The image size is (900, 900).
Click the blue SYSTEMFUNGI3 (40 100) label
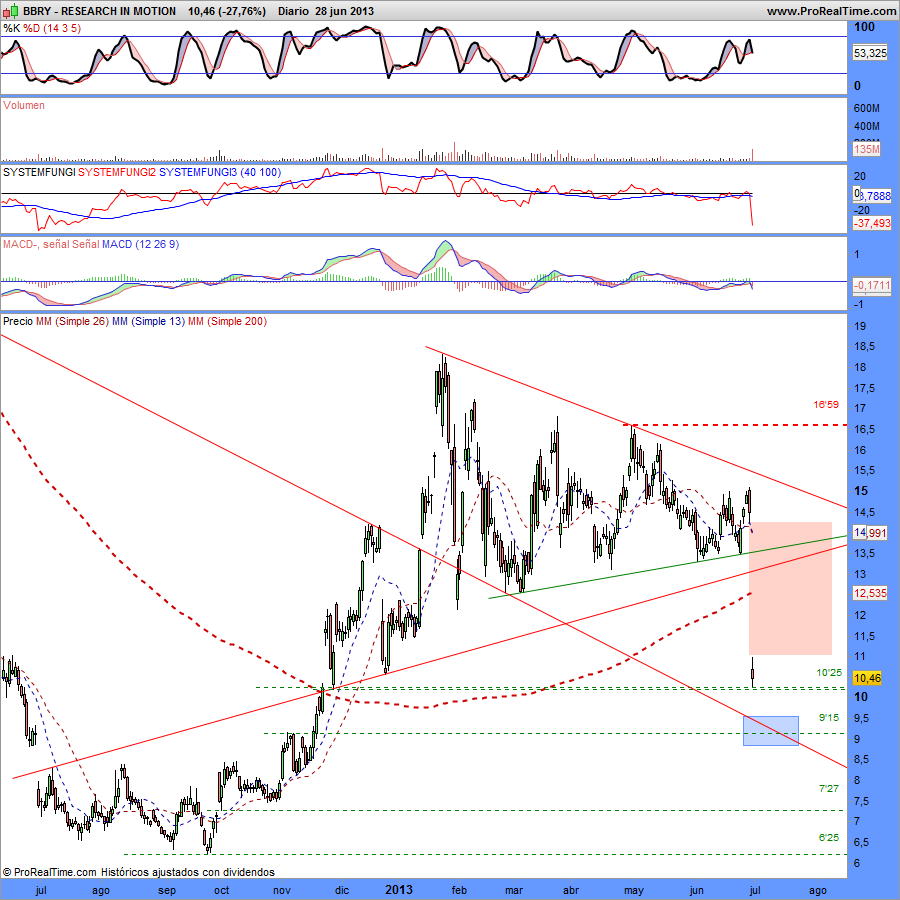coord(220,172)
